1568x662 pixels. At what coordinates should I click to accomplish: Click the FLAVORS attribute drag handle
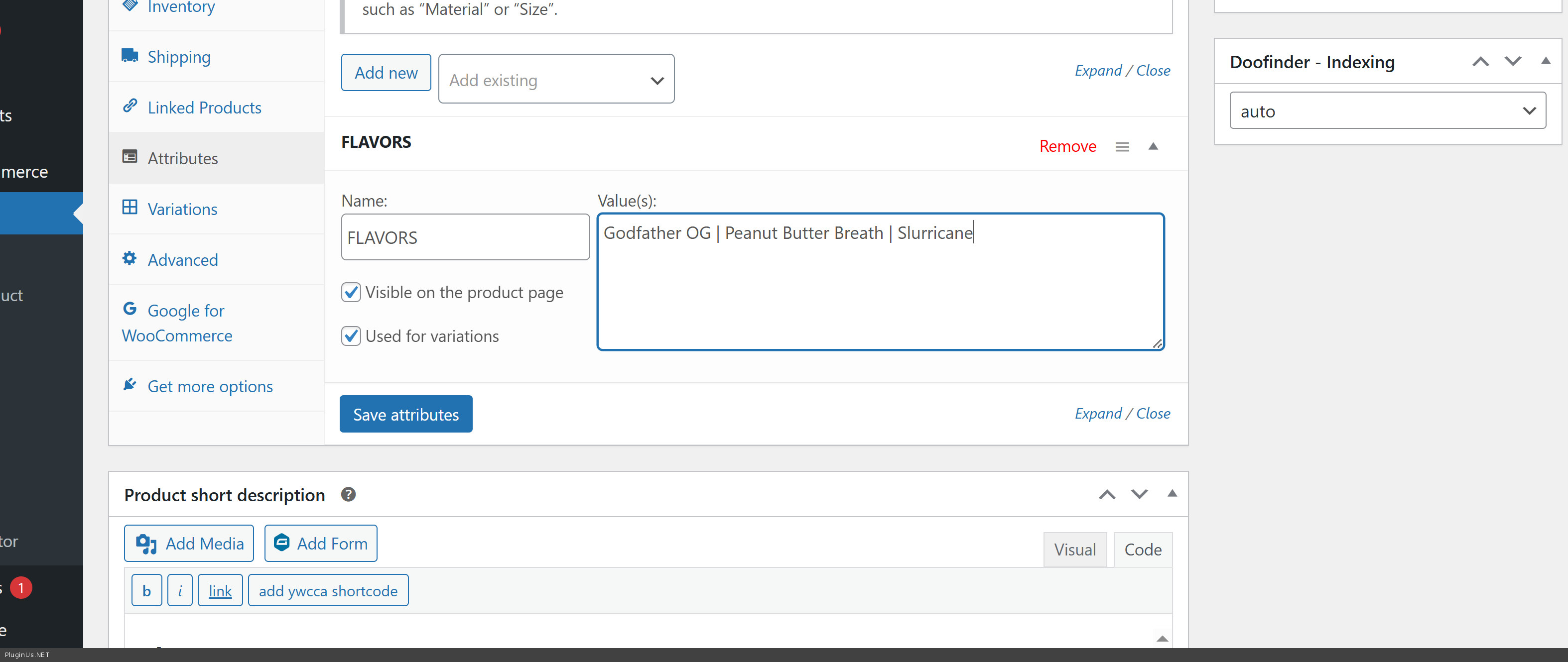[x=1122, y=147]
